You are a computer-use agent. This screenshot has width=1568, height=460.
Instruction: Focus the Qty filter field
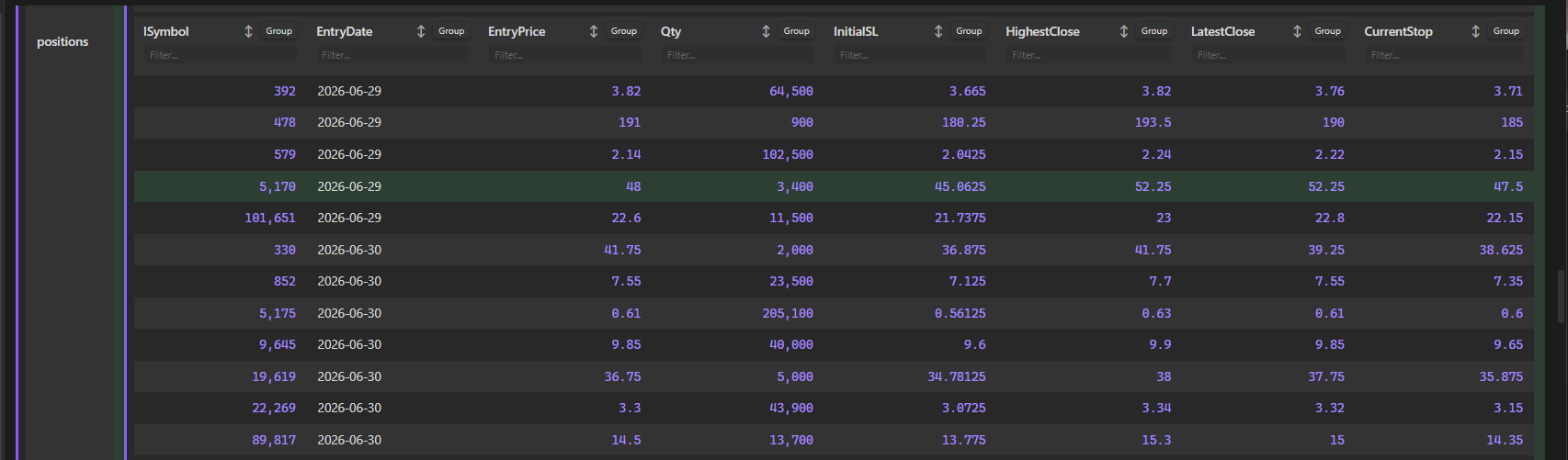coord(737,55)
